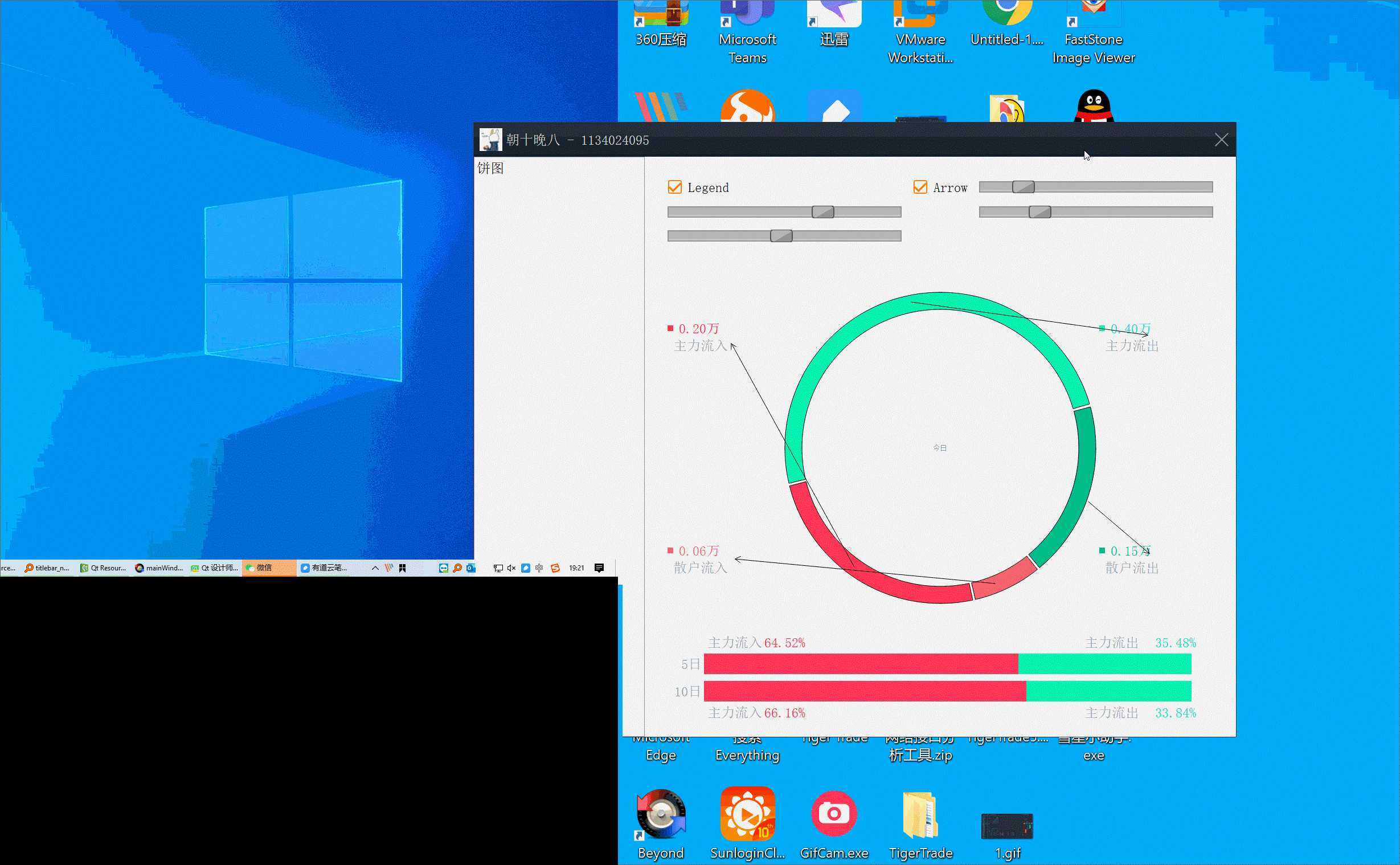The height and width of the screenshot is (865, 1400).
Task: Open the Beyond Compare desktop icon
Action: [661, 824]
